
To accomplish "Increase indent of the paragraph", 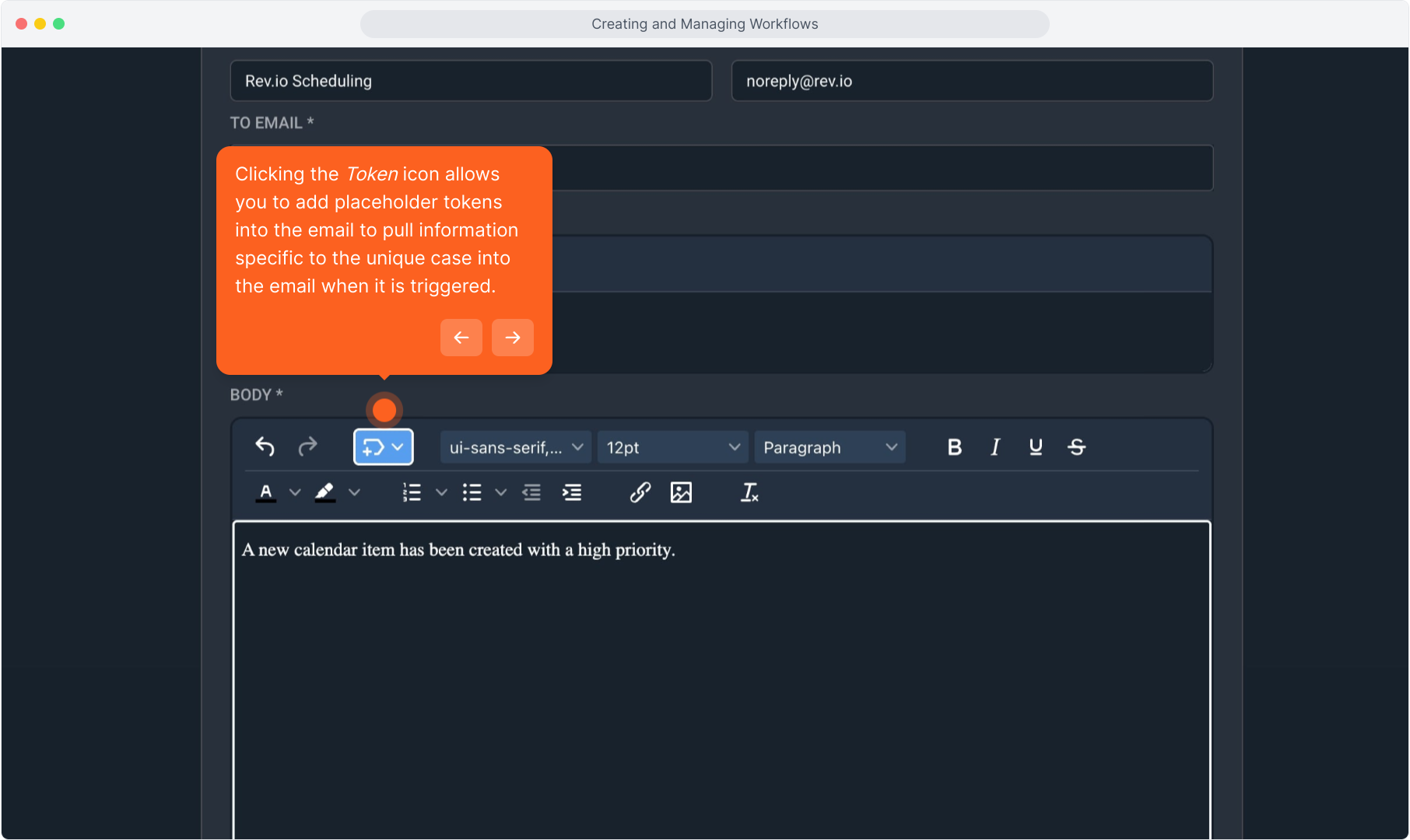I will click(572, 492).
